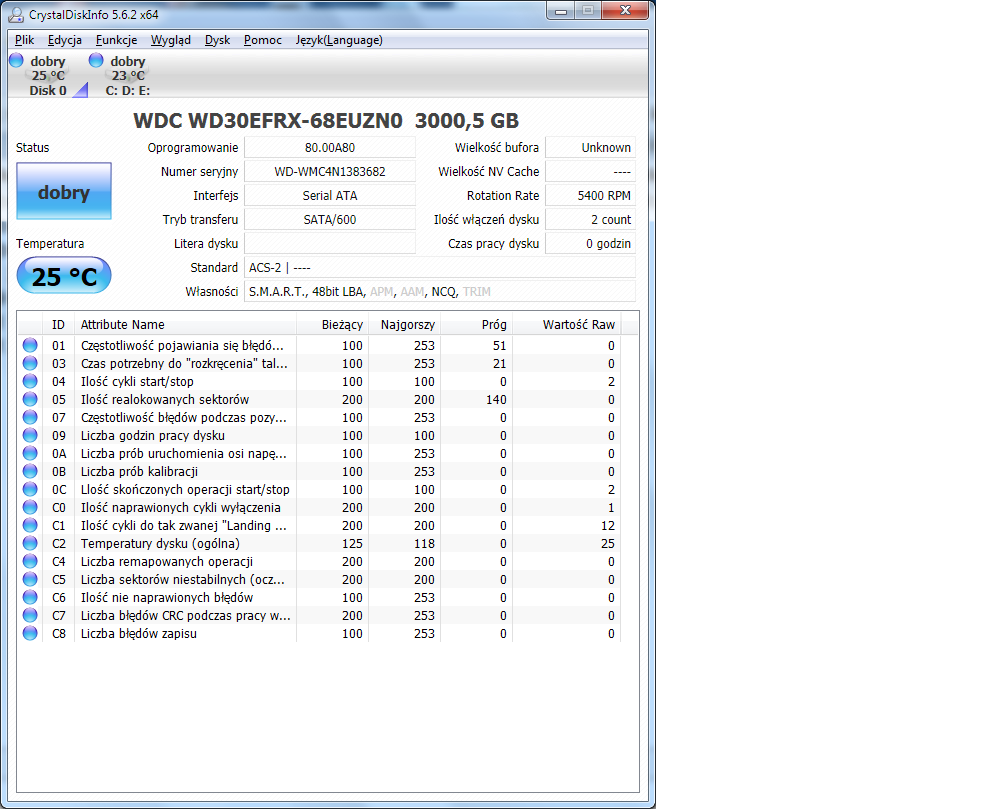This screenshot has width=986, height=809.
Task: Click status orb for attribute 0C
Action: point(30,489)
